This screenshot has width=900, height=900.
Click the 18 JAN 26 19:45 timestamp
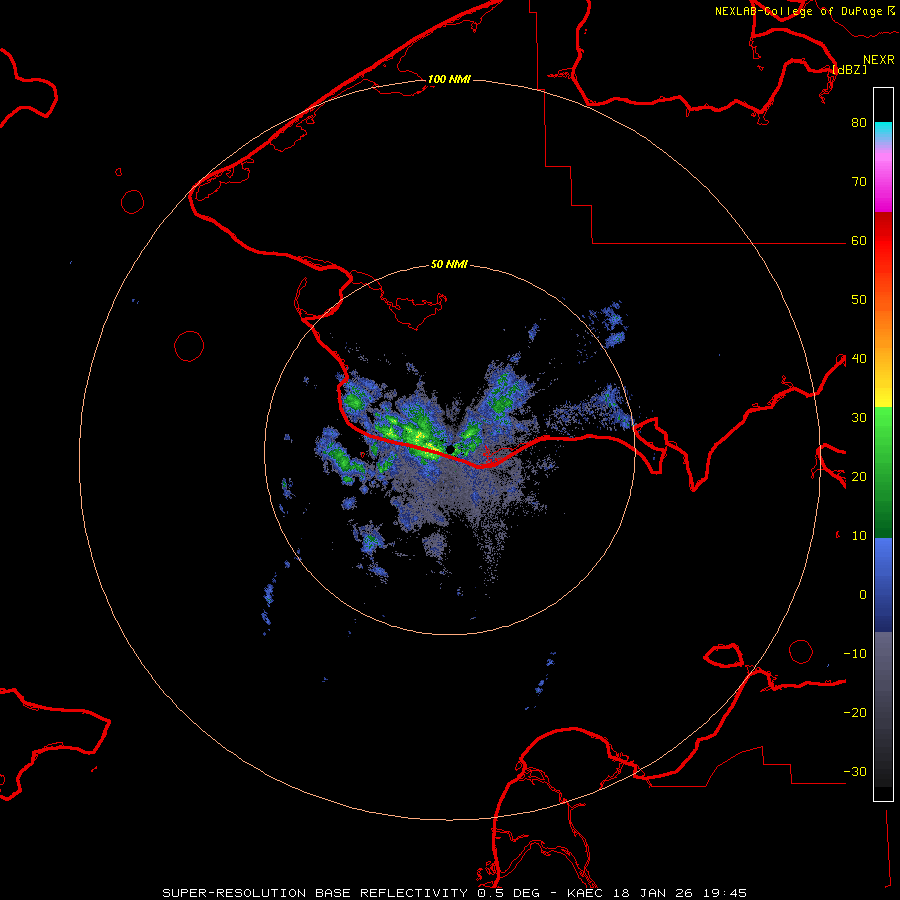pyautogui.click(x=680, y=893)
